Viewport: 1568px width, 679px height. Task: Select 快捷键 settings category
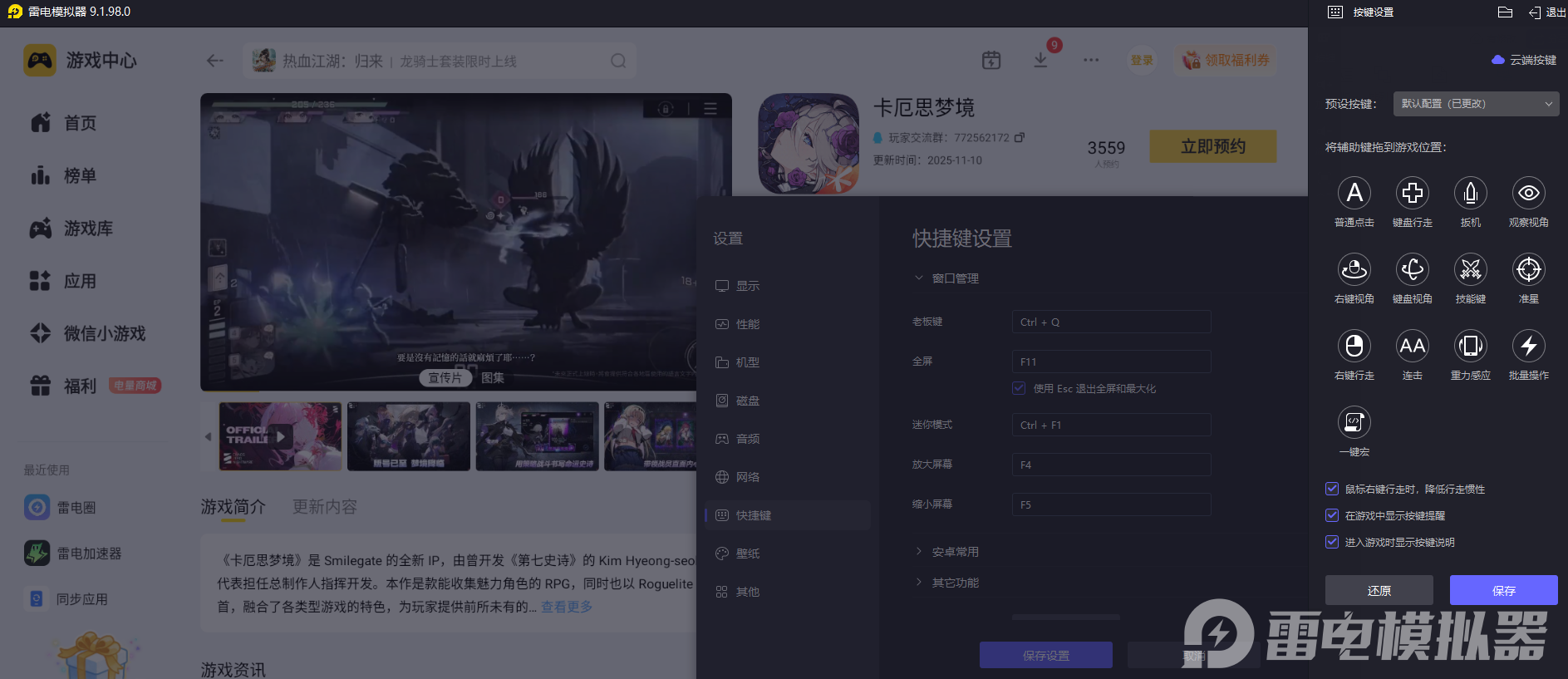pos(788,515)
